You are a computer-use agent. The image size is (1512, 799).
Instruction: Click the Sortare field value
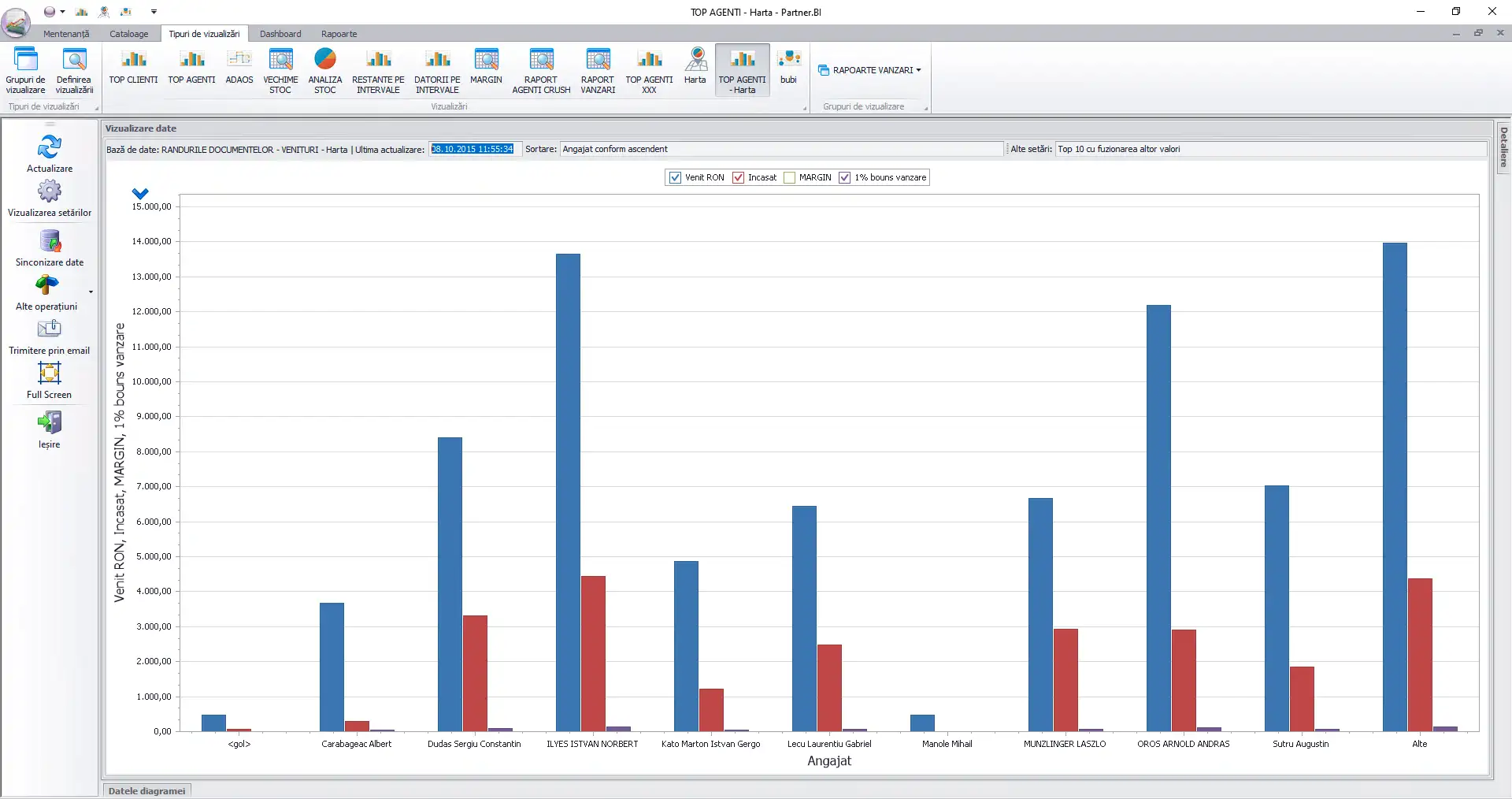tap(781, 149)
